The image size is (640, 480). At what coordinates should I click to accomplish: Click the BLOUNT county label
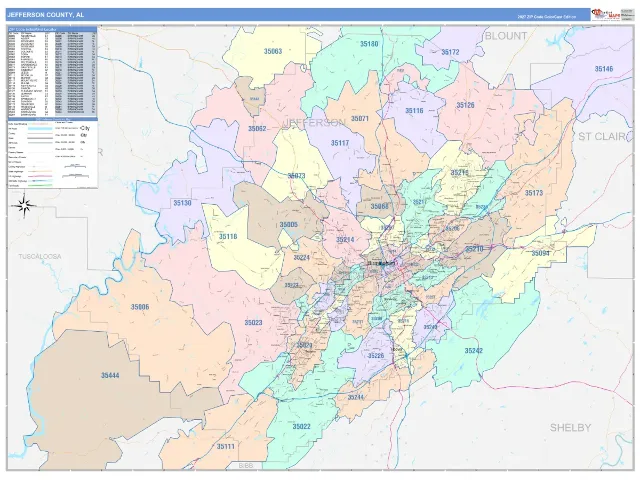(506, 36)
